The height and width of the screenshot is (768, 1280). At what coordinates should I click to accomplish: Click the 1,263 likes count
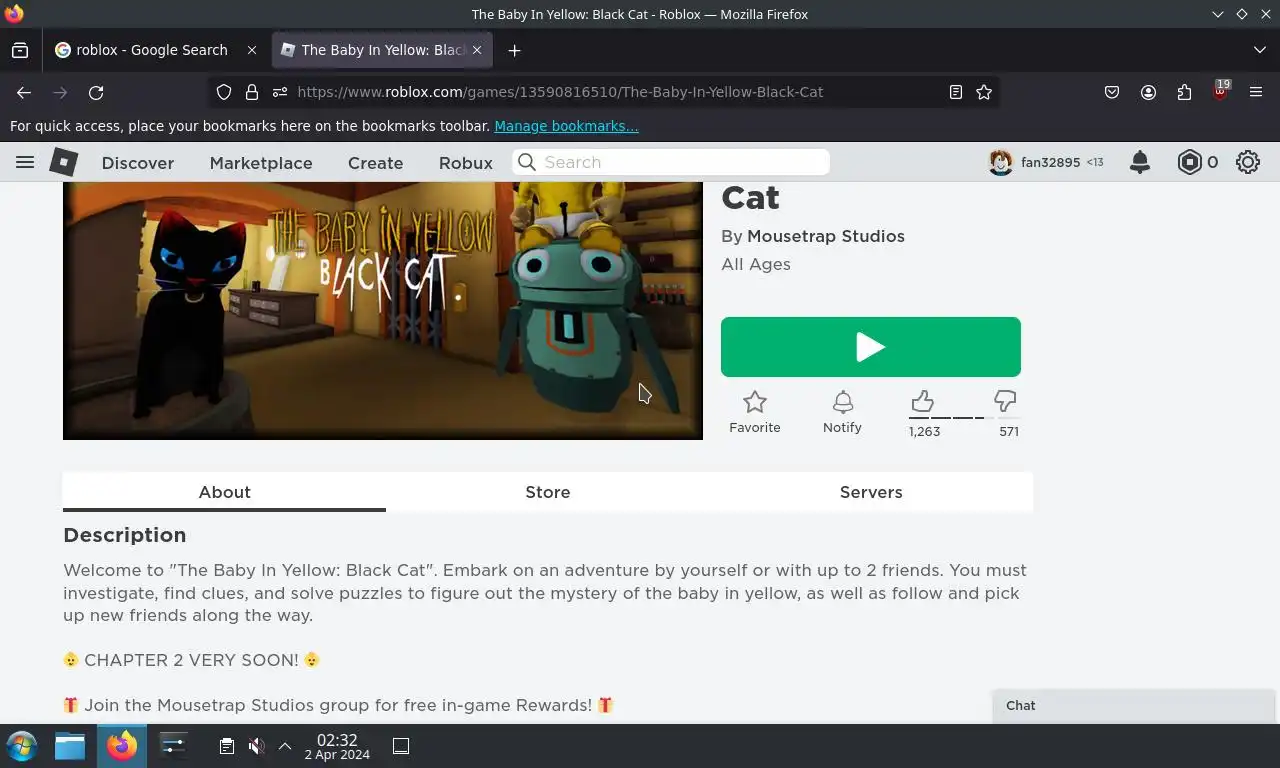click(924, 431)
